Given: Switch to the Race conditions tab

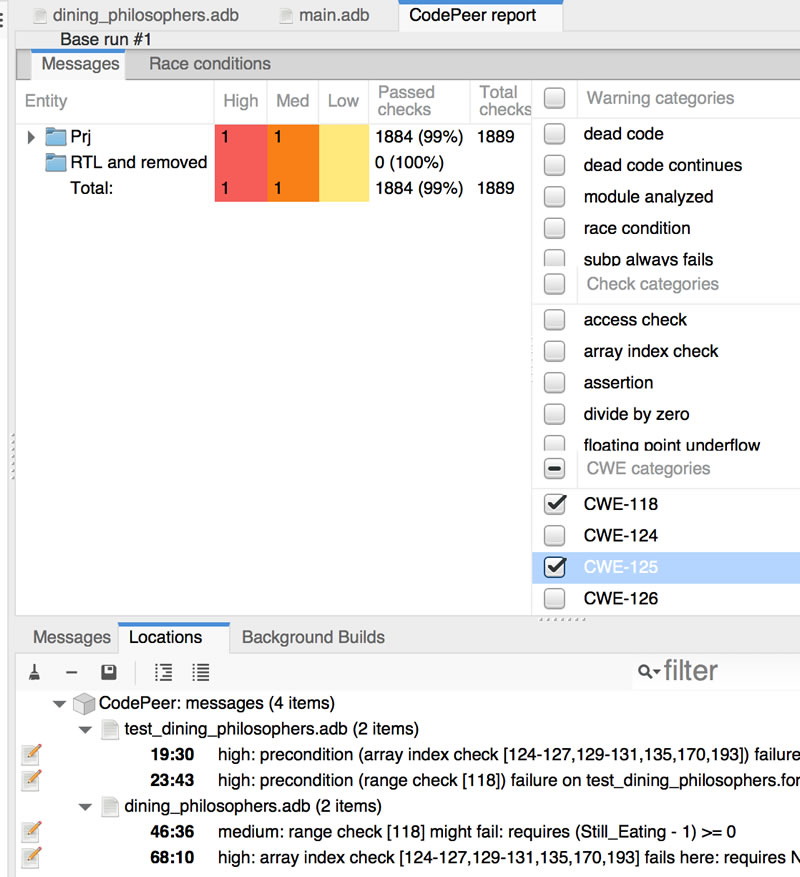Looking at the screenshot, I should [210, 64].
